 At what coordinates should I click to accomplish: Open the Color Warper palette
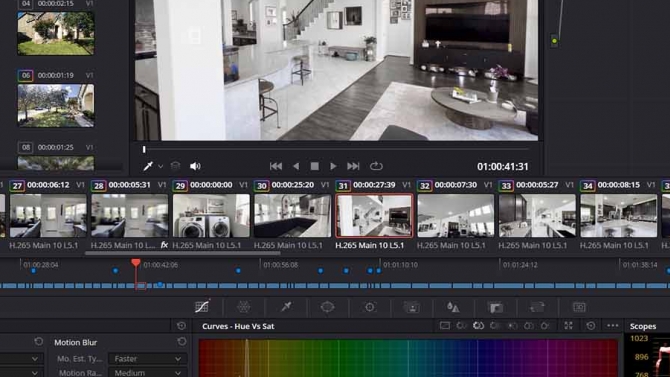244,307
